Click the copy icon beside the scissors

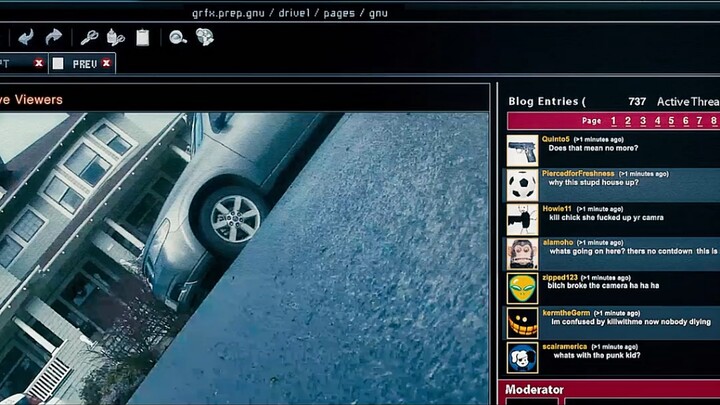115,37
